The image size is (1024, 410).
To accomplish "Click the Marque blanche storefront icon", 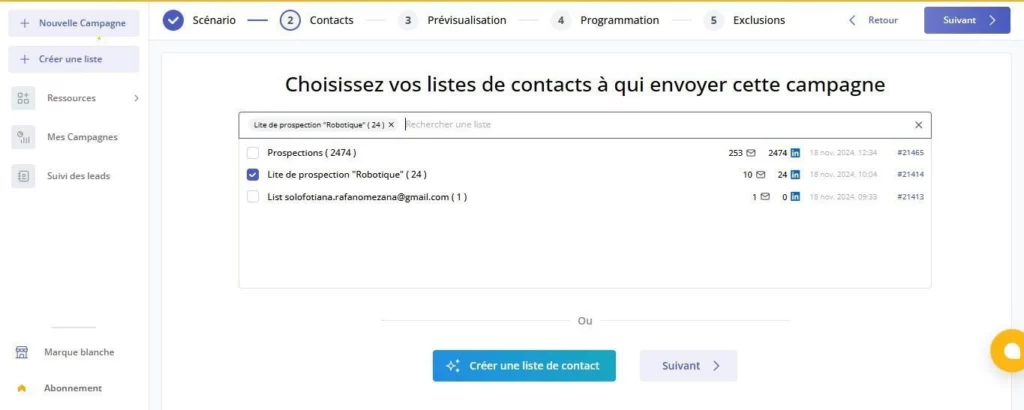I will pos(21,352).
